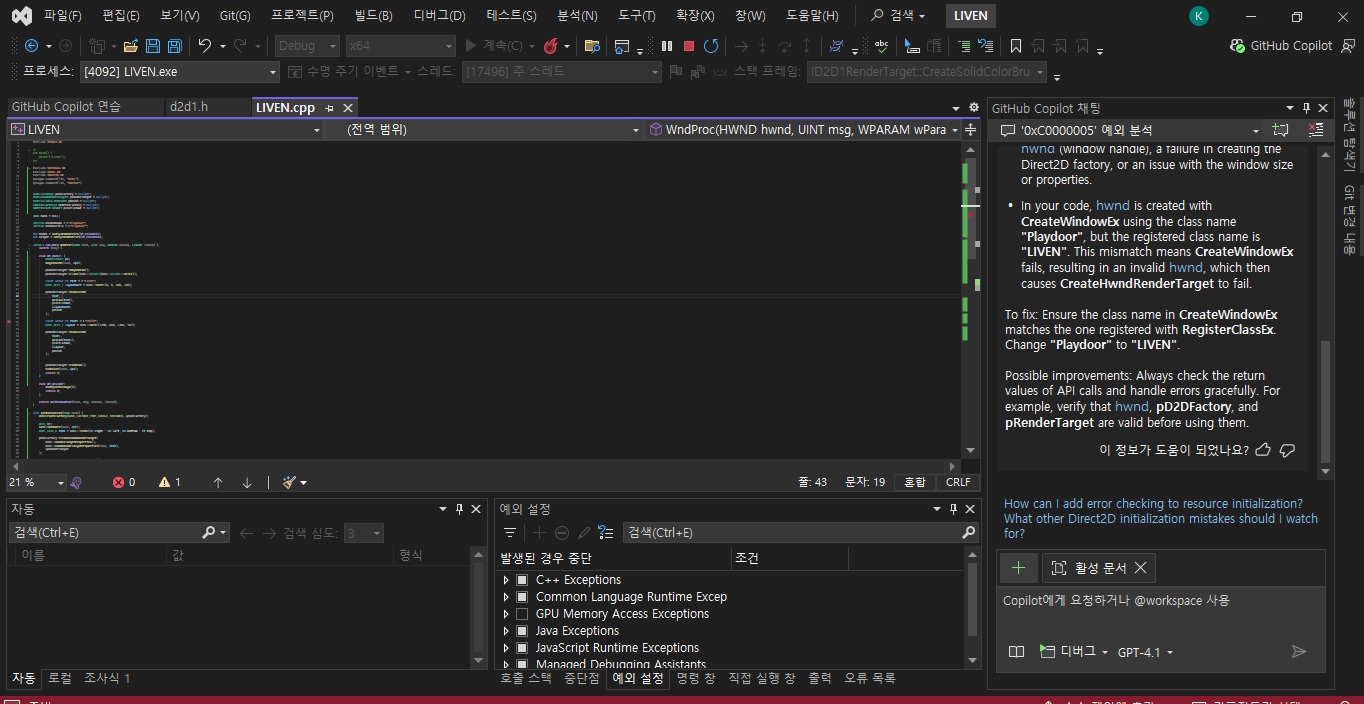Click the suggested error checking question link
The width and height of the screenshot is (1364, 704).
[x=1153, y=504]
